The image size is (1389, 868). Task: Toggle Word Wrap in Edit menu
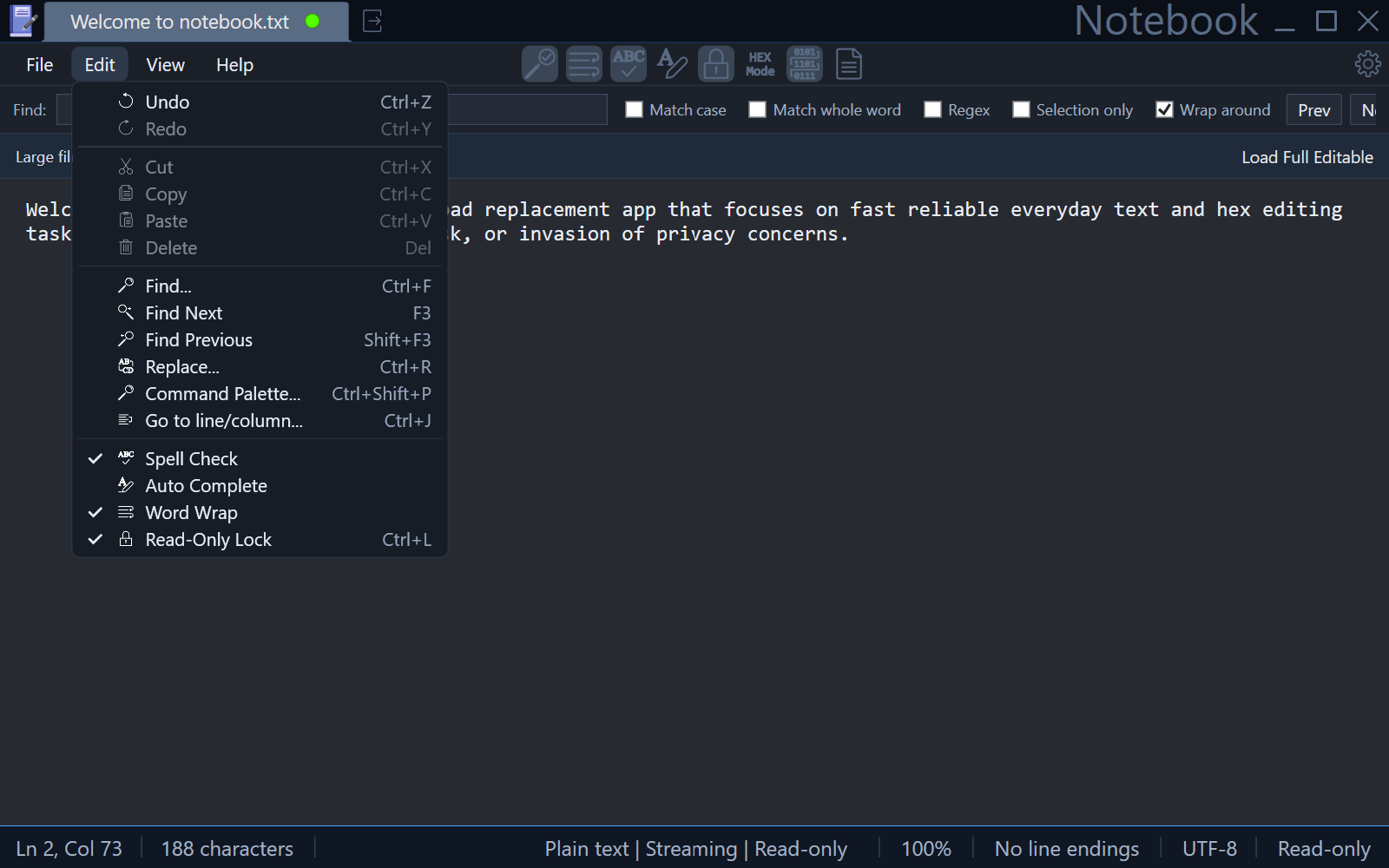[260, 512]
